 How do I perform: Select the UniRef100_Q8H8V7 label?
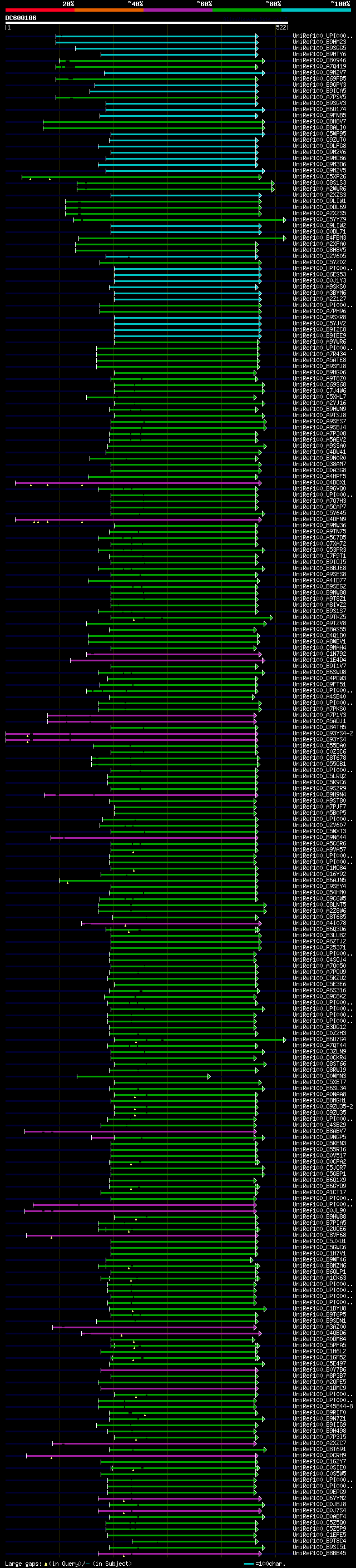click(x=319, y=122)
